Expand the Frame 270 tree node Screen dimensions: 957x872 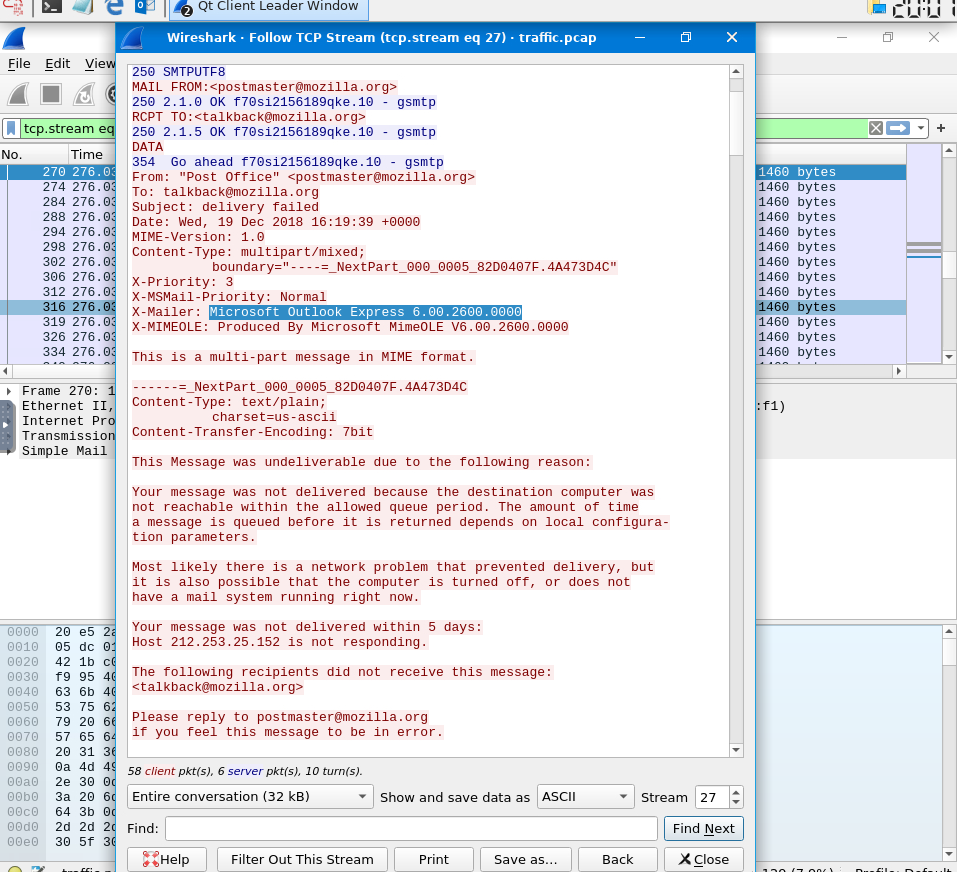click(x=9, y=391)
